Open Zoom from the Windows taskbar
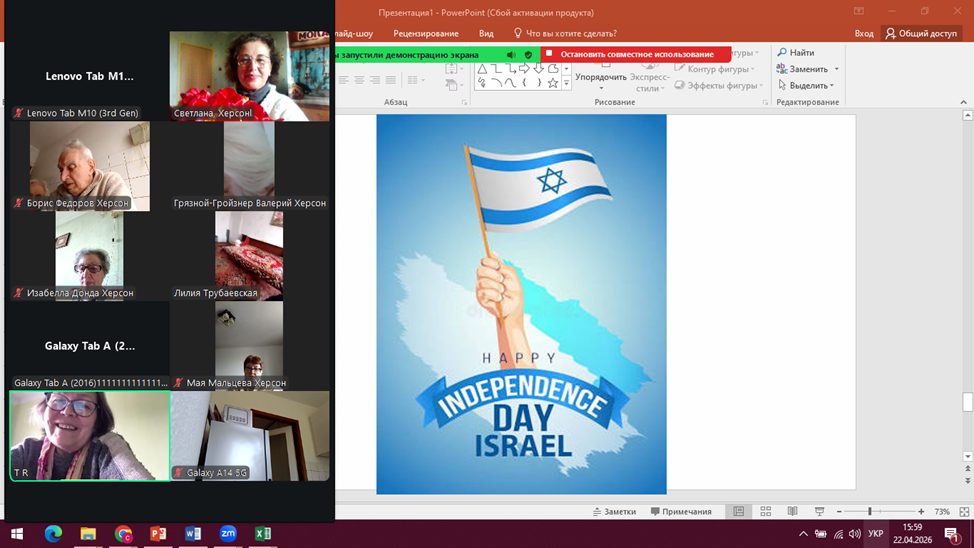Image resolution: width=974 pixels, height=548 pixels. [x=228, y=534]
